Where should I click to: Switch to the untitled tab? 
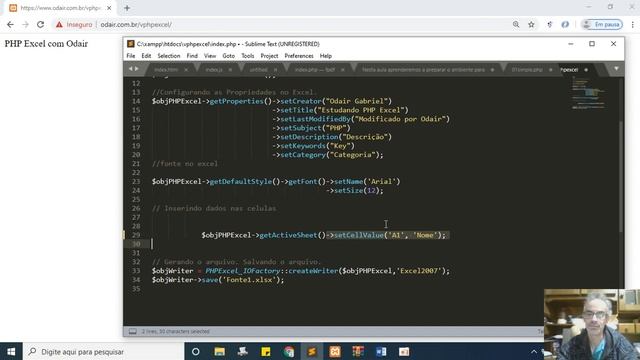click(258, 70)
